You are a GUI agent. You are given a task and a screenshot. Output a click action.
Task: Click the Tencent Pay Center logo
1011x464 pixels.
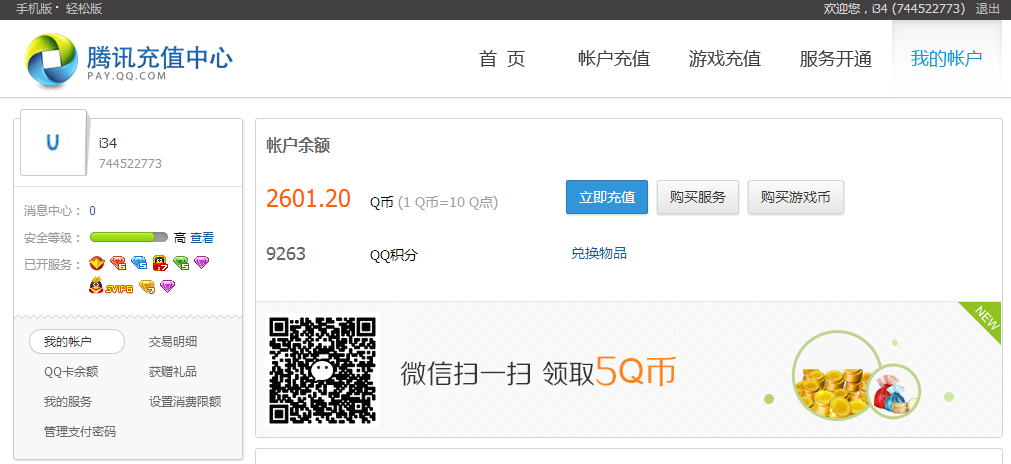[x=129, y=59]
